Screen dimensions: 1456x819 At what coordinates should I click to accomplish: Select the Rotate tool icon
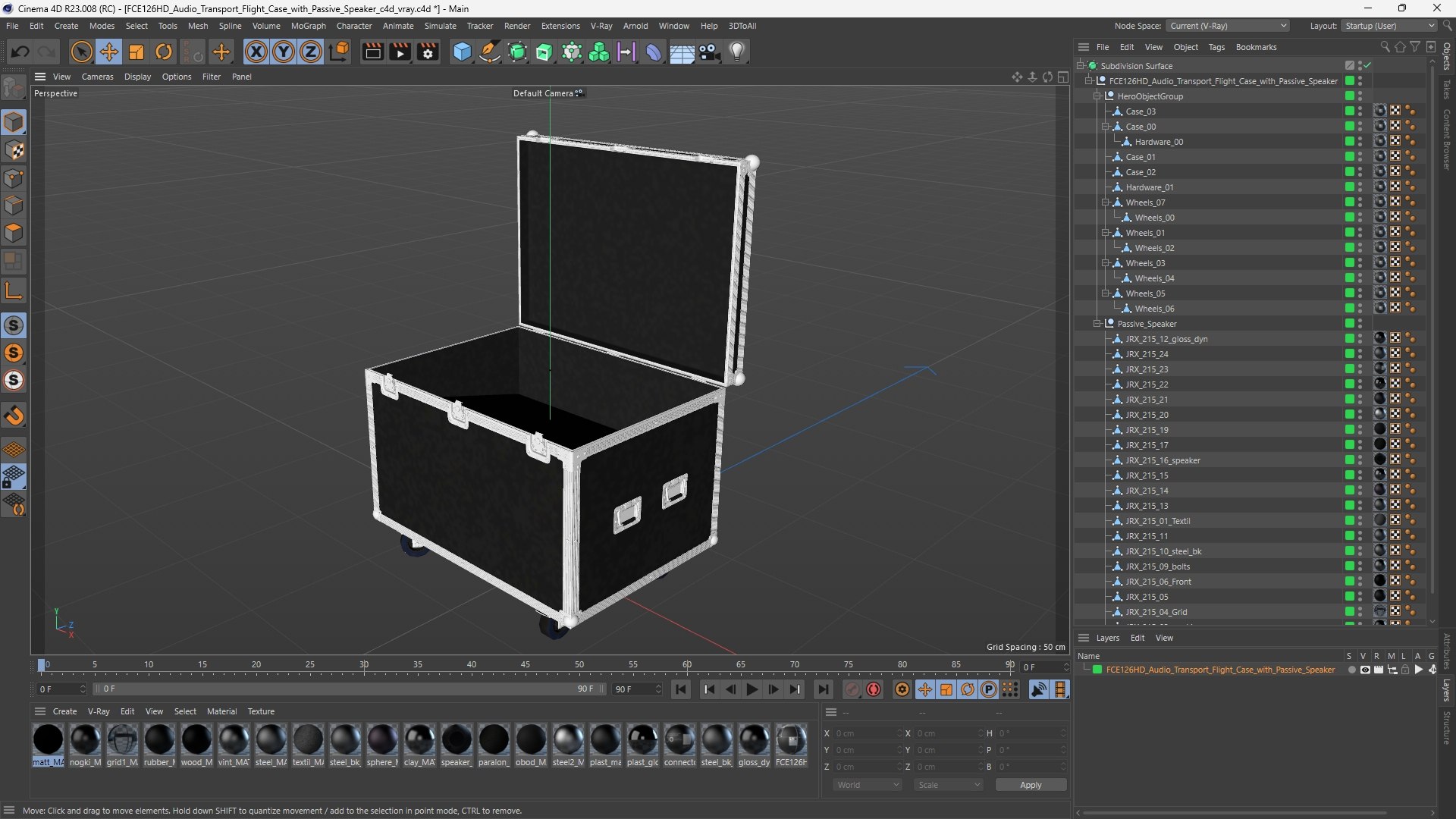point(164,52)
